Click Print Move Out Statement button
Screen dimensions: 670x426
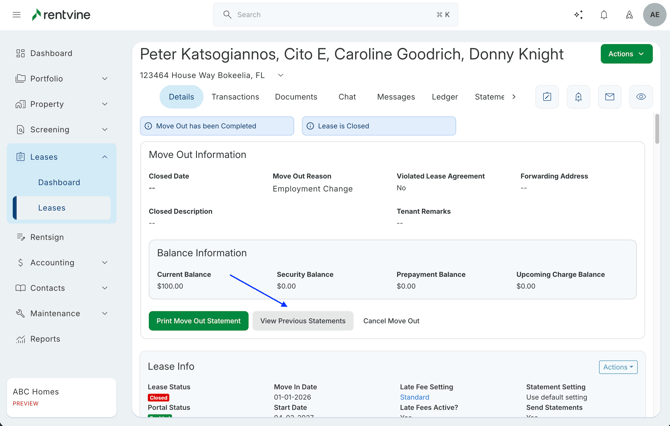(199, 321)
